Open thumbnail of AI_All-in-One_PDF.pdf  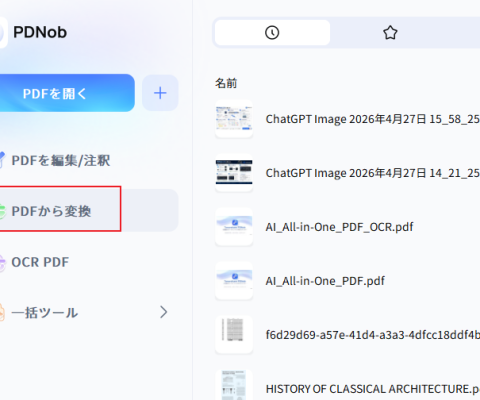click(234, 281)
